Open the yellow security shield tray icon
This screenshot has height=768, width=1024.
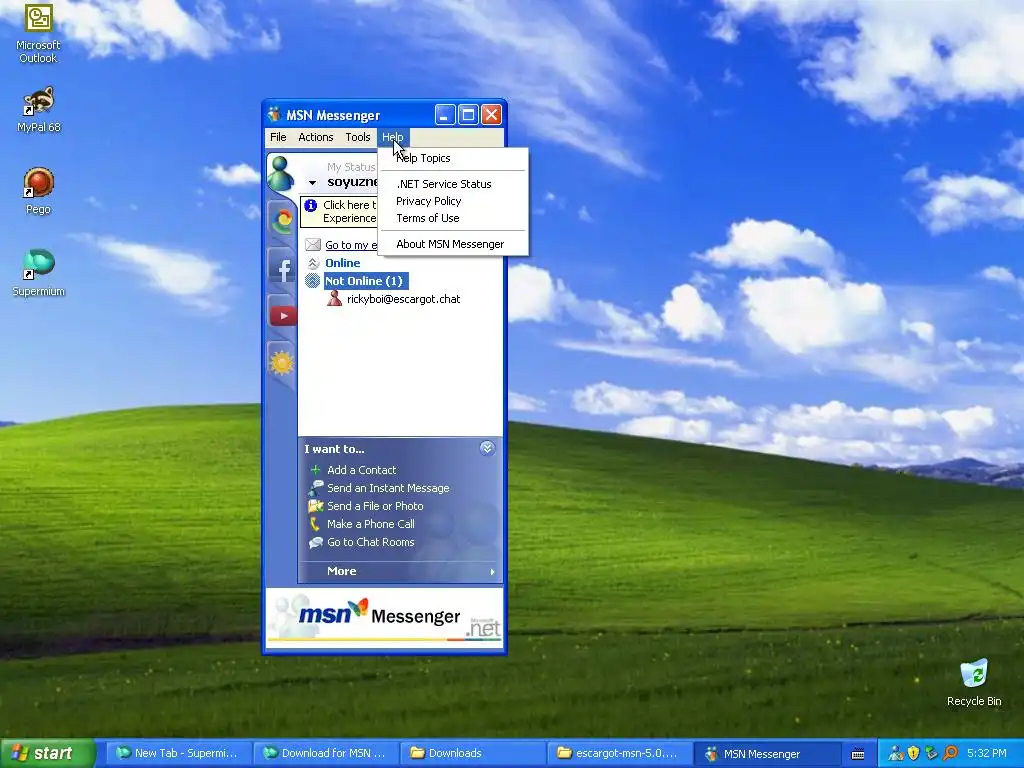[x=913, y=753]
